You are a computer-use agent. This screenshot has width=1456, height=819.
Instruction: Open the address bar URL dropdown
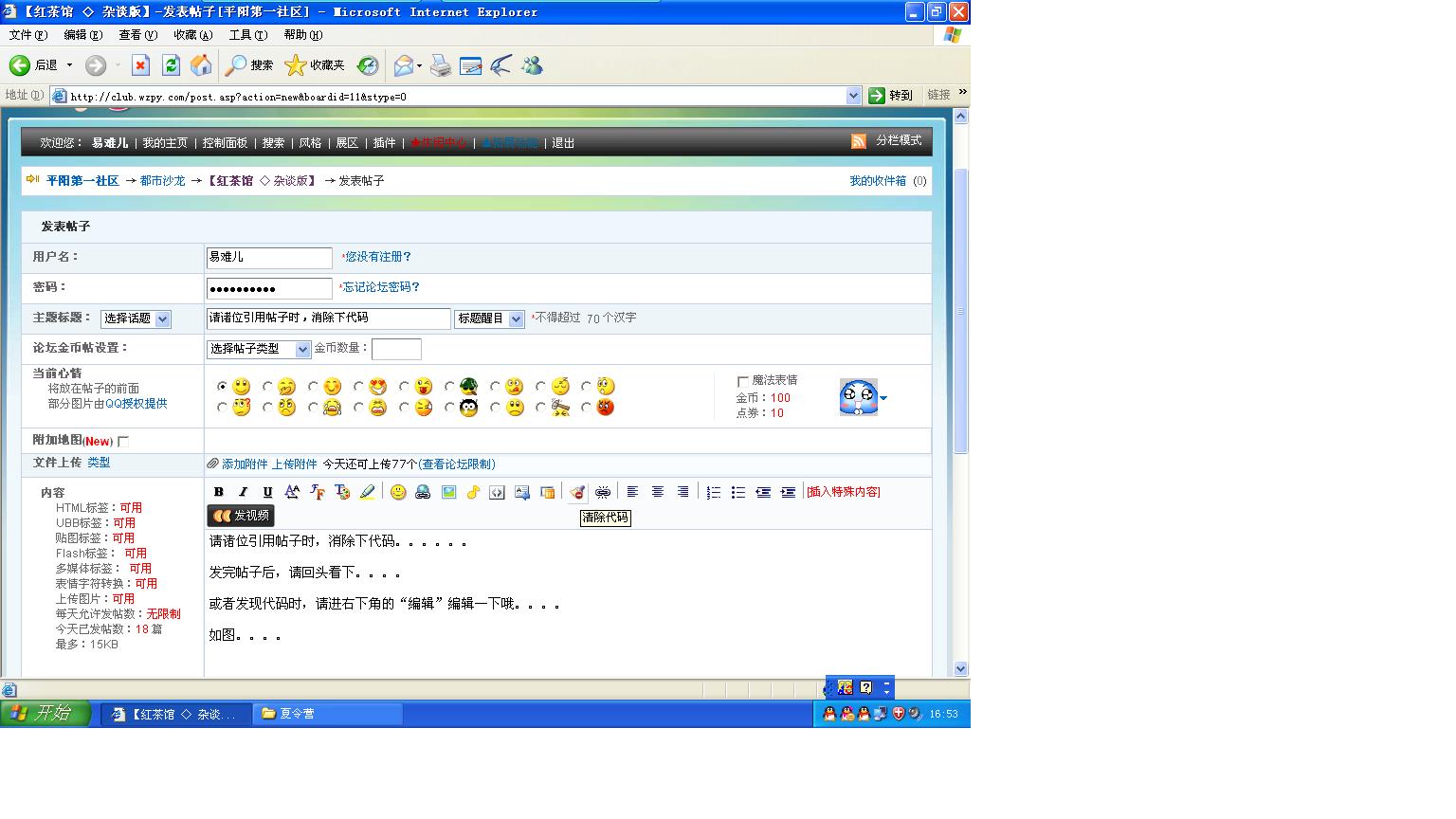(853, 96)
